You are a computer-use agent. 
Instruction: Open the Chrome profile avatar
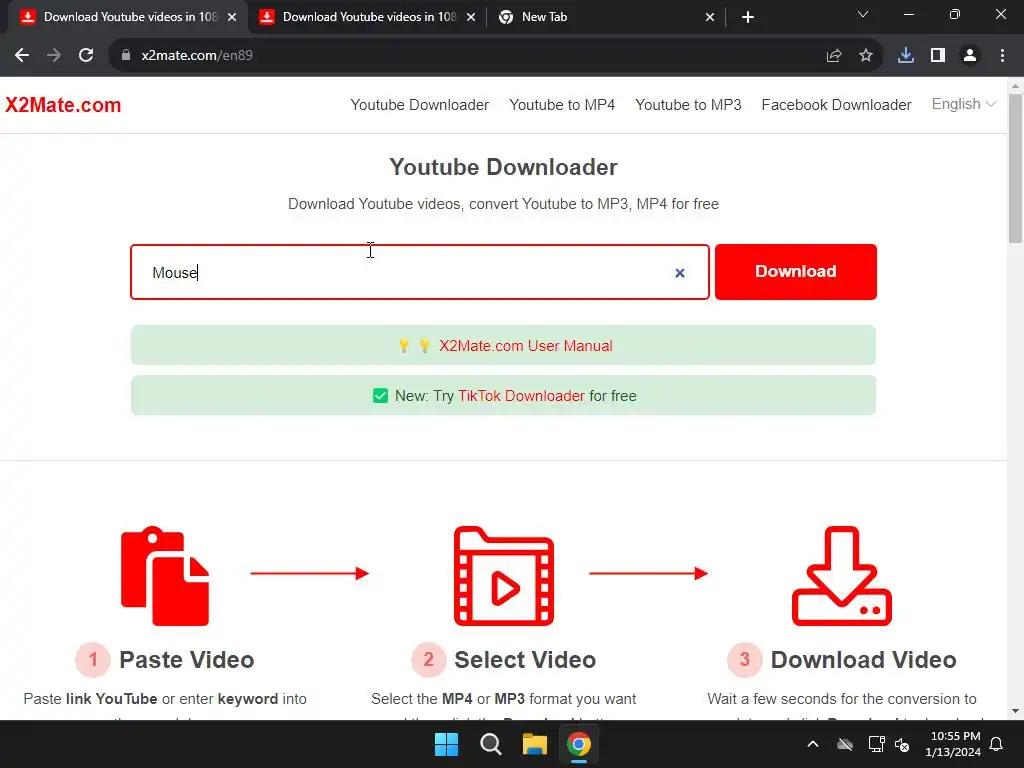coord(970,56)
